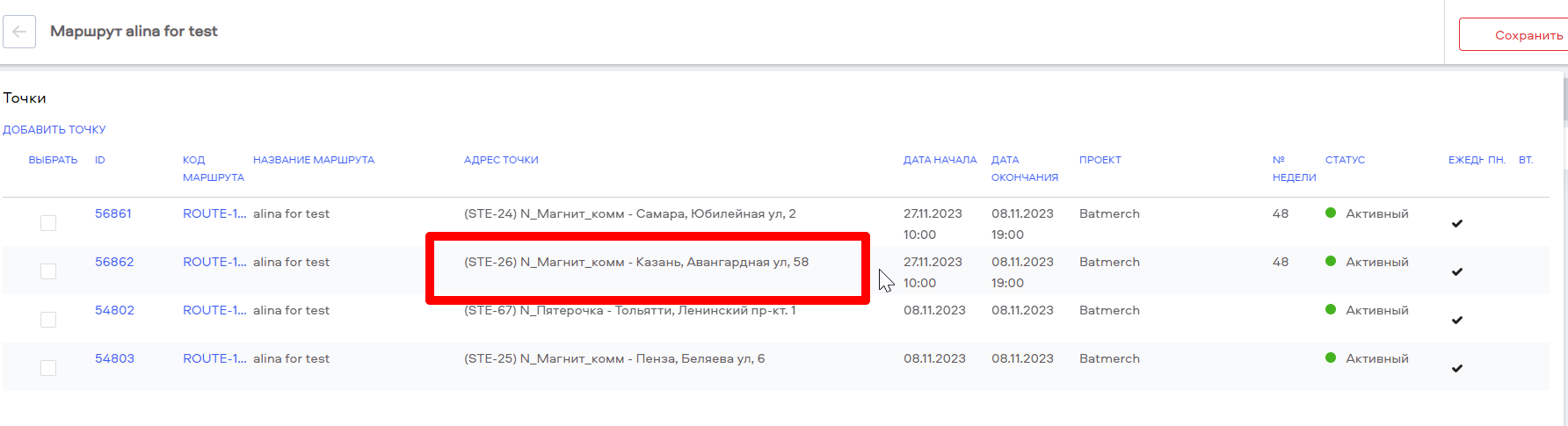Open ROUTE-1... code in row 56861
Screen dimensions: 1568x426
214,213
